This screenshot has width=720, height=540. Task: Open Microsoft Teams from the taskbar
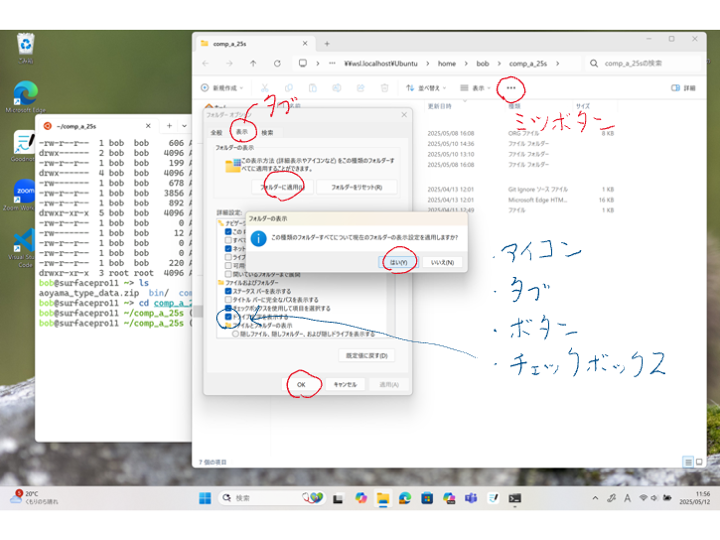[471, 498]
